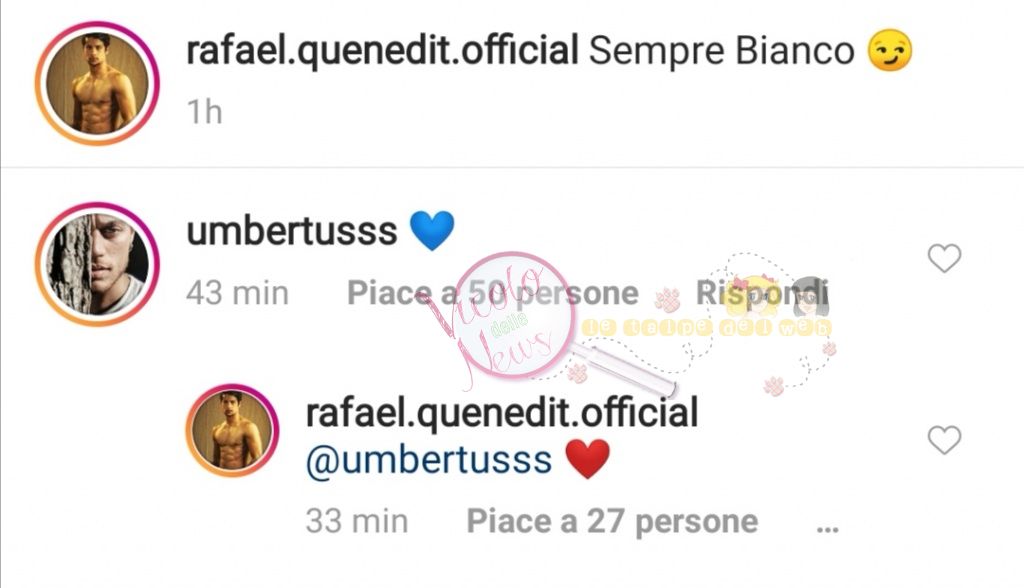Open rafael's avatar next to the reply

click(x=232, y=430)
